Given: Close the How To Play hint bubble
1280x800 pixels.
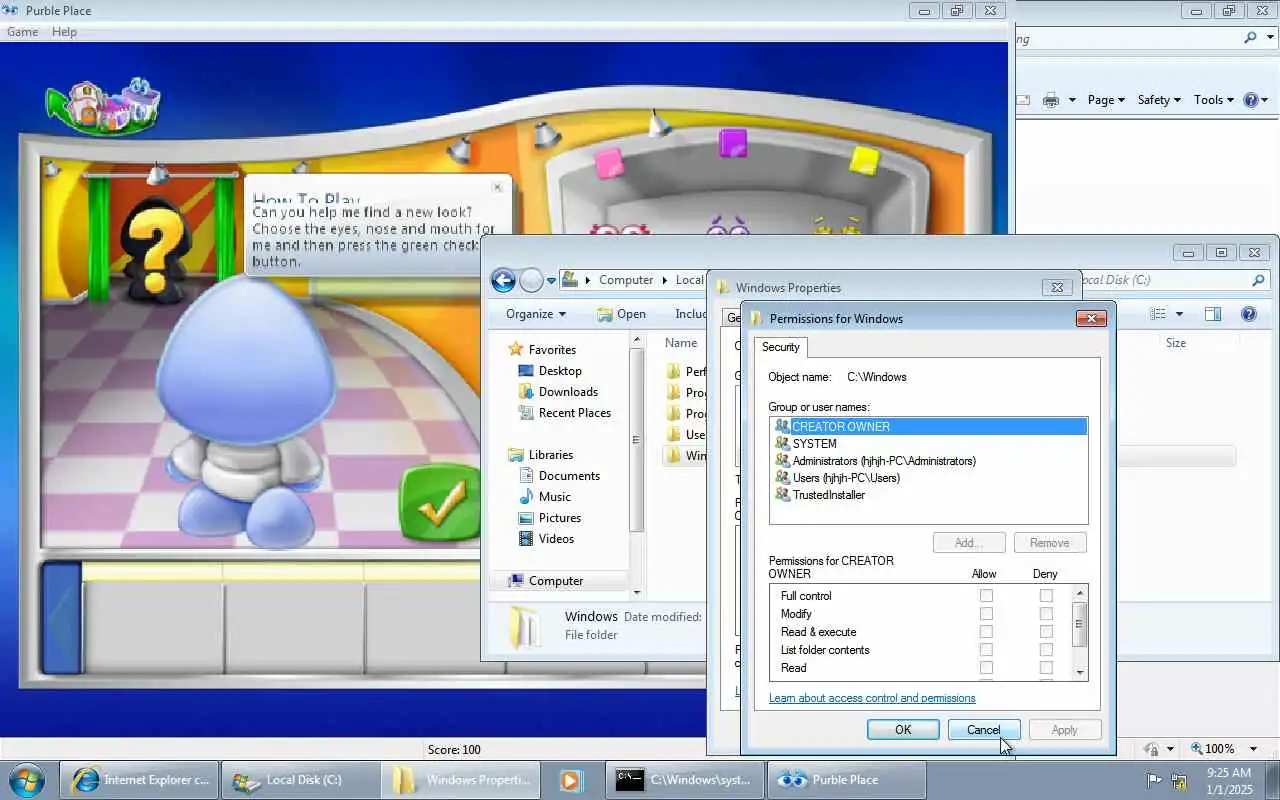Looking at the screenshot, I should pyautogui.click(x=498, y=187).
